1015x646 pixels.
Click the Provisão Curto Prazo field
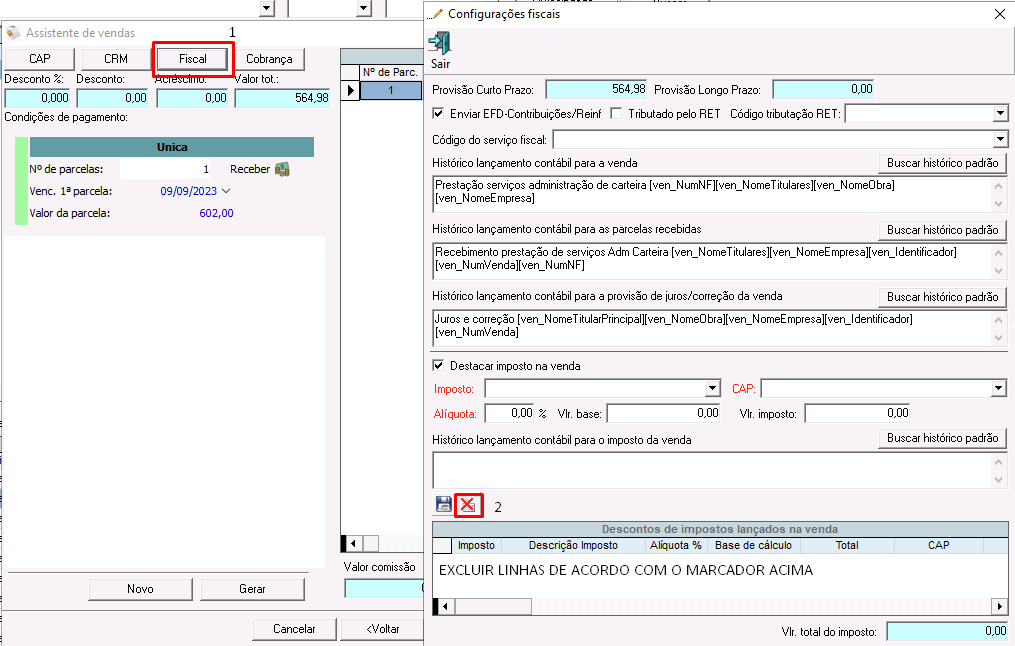(596, 89)
